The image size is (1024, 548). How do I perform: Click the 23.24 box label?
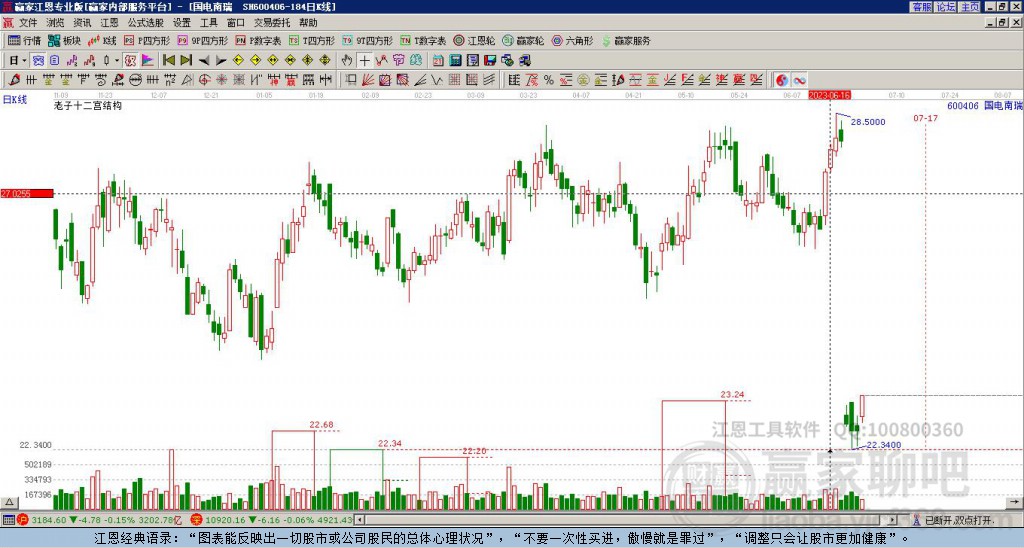(x=732, y=394)
